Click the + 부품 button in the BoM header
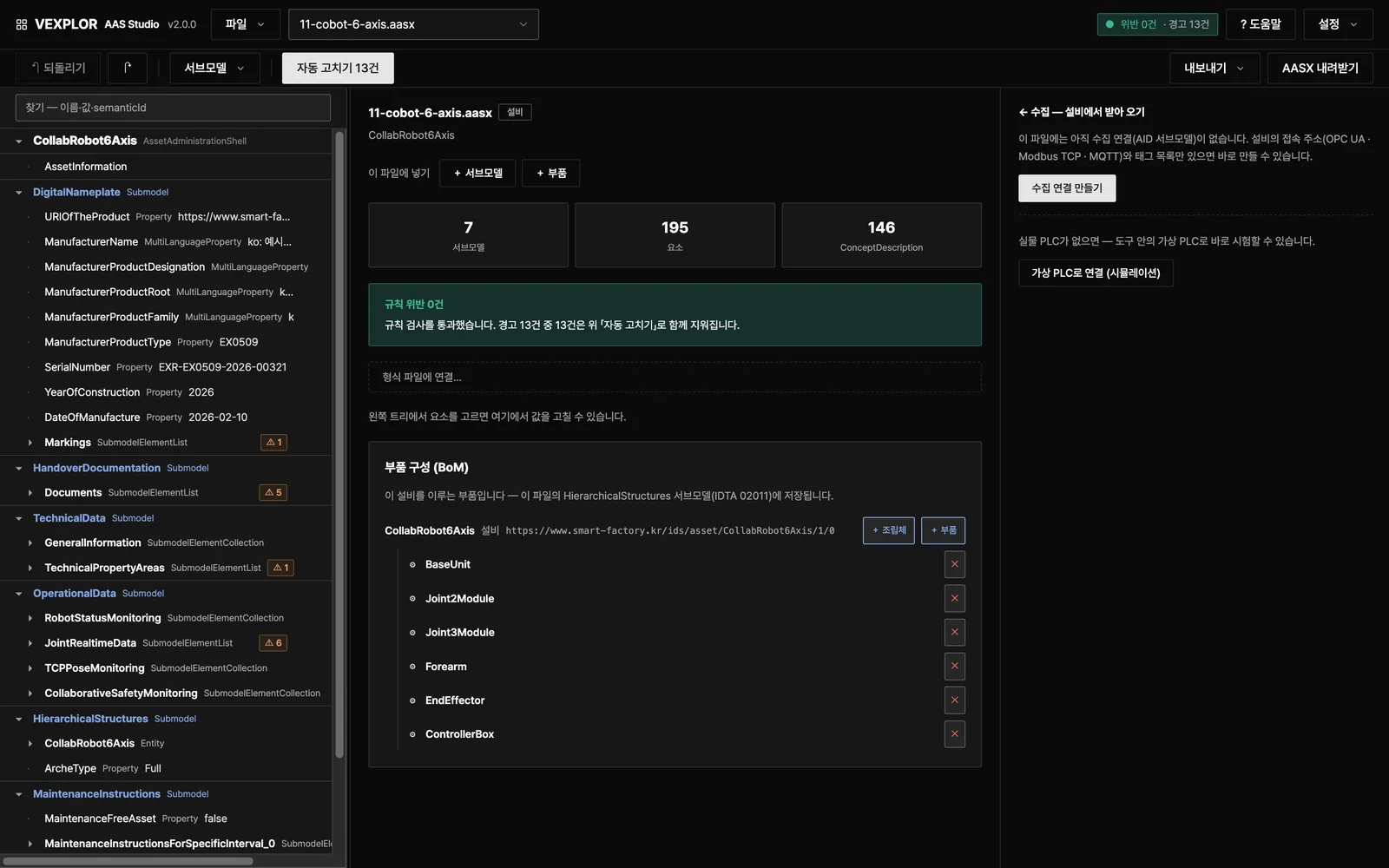 943,530
